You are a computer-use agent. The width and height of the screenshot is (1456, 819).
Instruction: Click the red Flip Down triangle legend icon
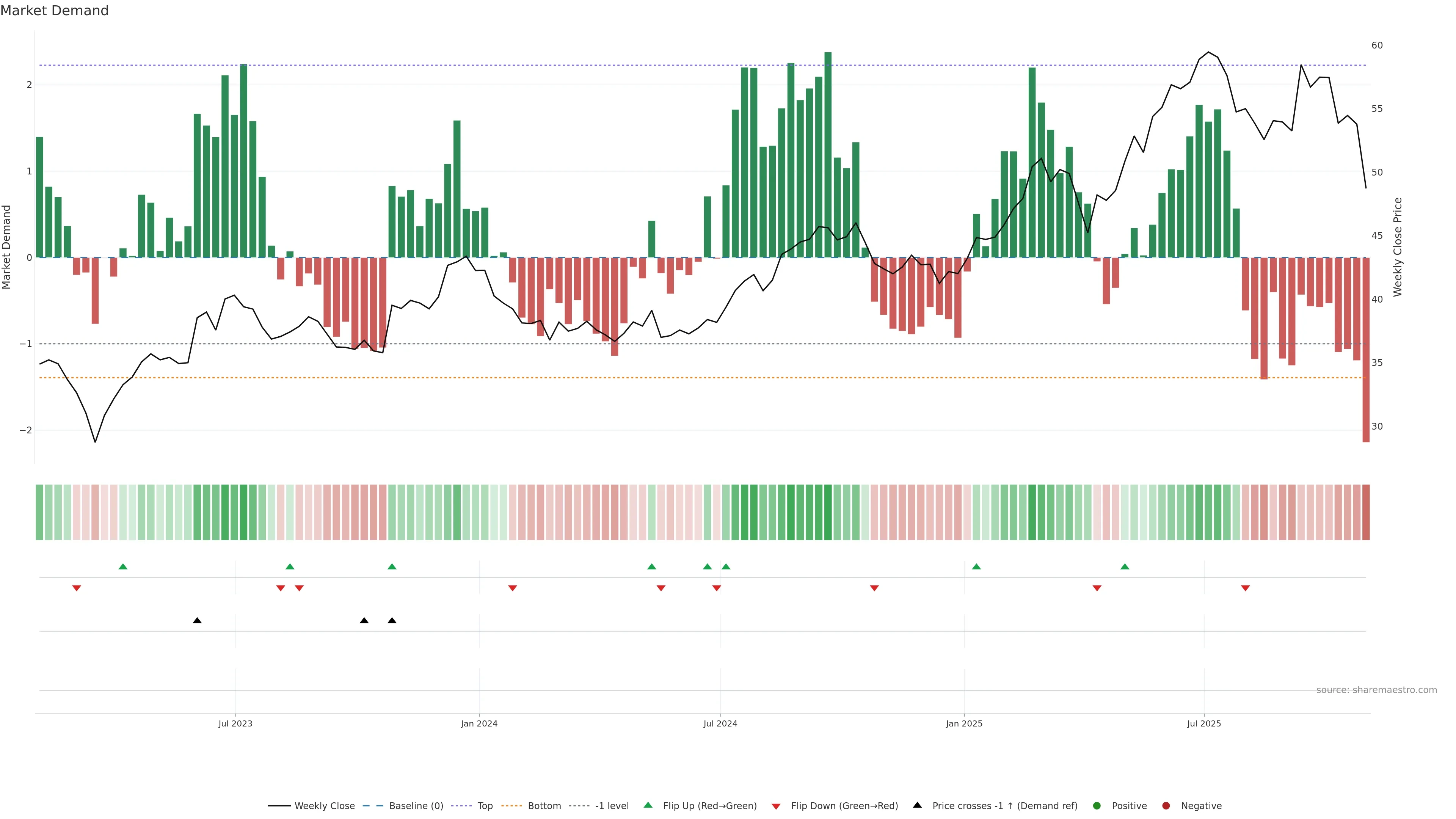(x=776, y=806)
